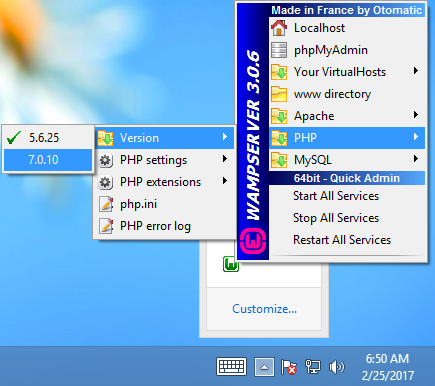Choose Stop All Services
The width and height of the screenshot is (435, 386).
[x=347, y=218]
